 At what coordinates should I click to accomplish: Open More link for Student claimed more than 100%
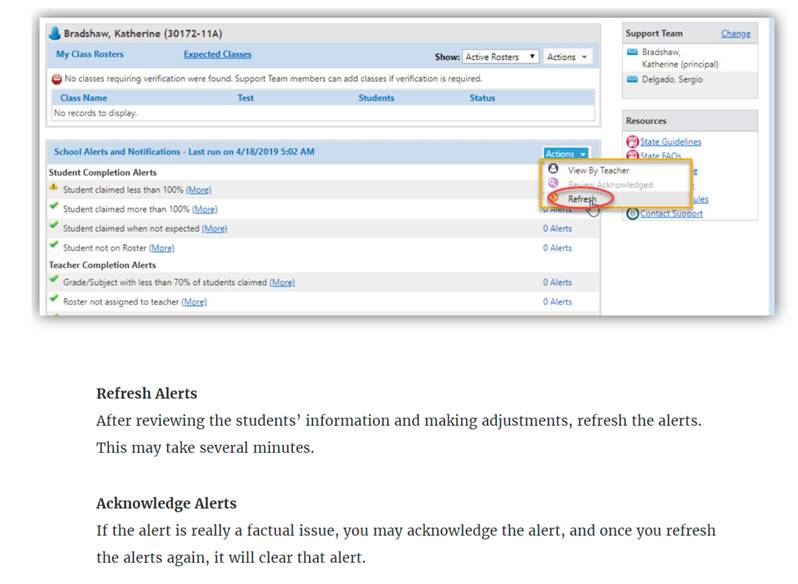tap(204, 209)
